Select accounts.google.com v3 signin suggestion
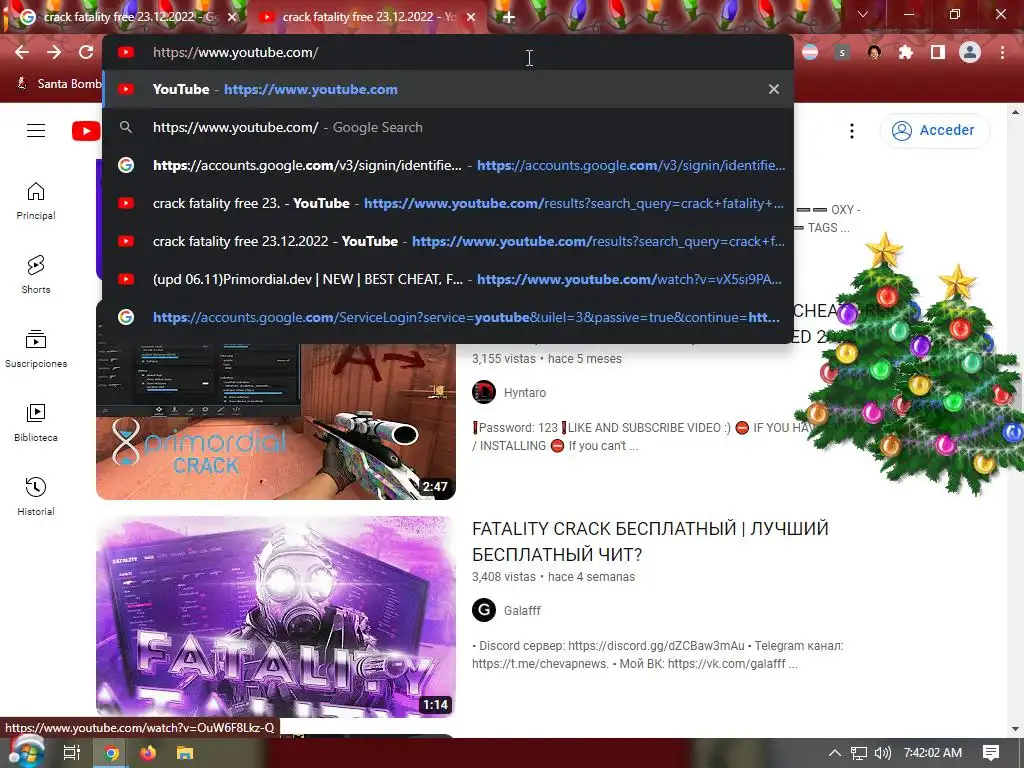 (448, 165)
